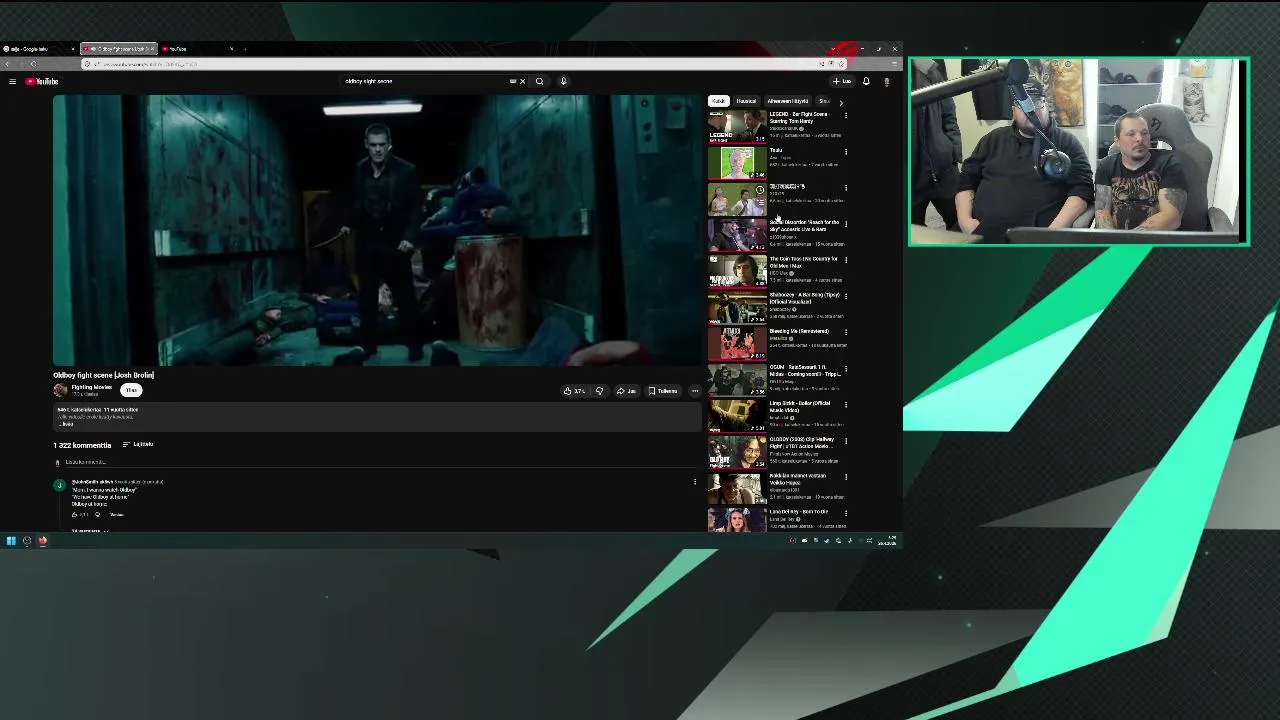
Task: Click the YouTube search input field
Action: click(425, 81)
